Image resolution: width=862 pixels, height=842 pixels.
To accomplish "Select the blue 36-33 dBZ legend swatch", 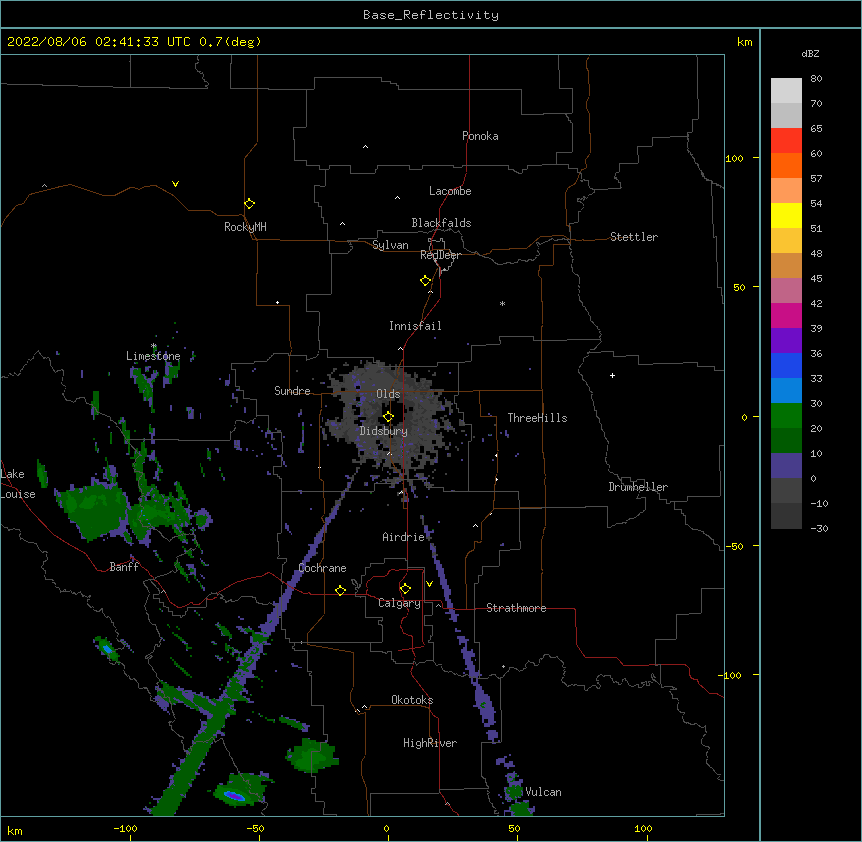I will click(x=786, y=365).
